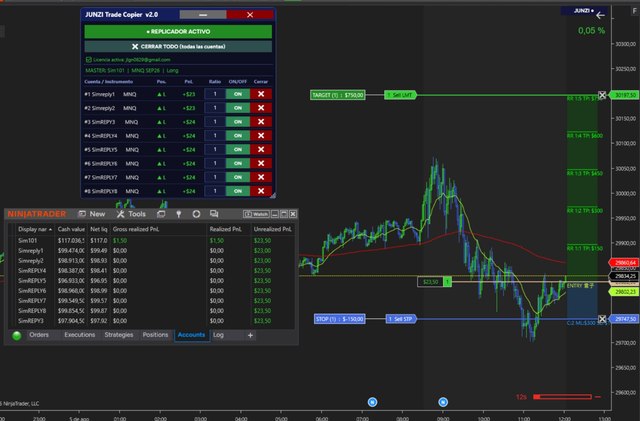Click the REPLICADOR ACTIVO button
640x421 pixels.
[x=178, y=31]
